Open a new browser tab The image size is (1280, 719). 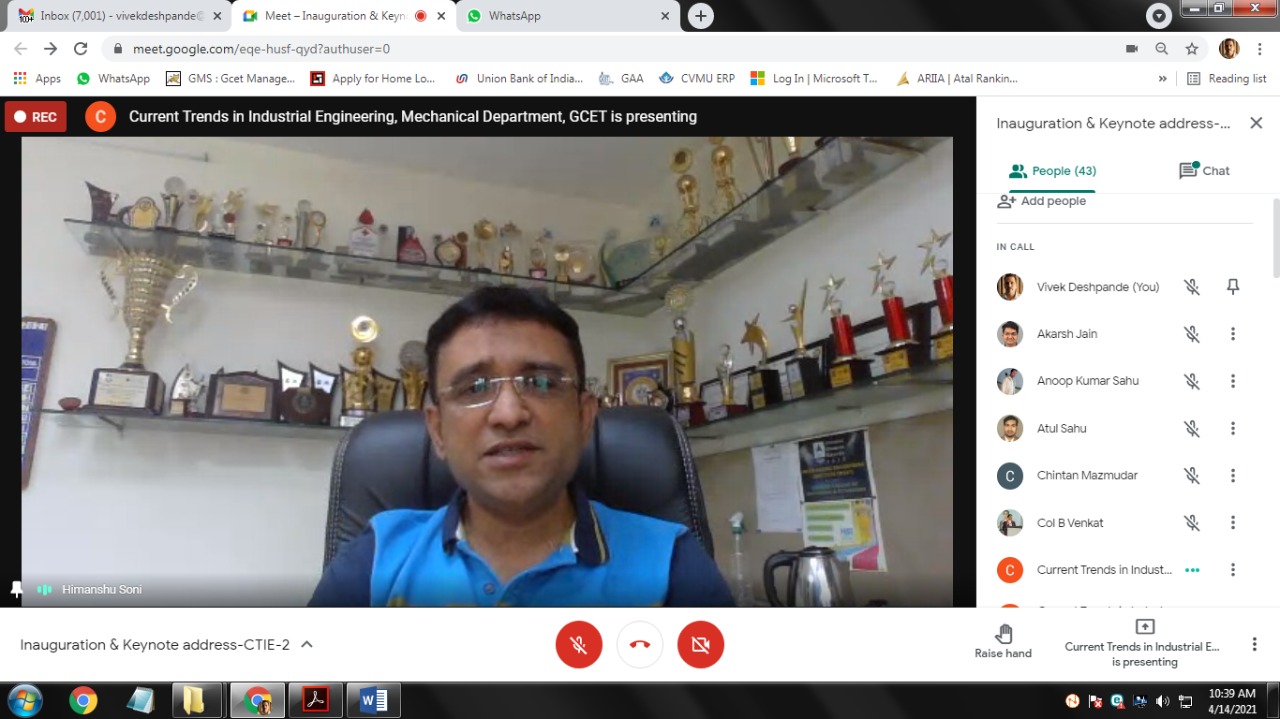pyautogui.click(x=701, y=16)
